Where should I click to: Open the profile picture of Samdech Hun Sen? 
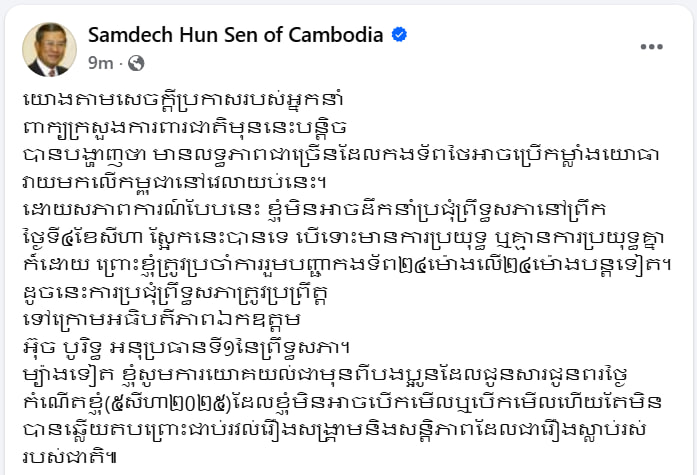[x=49, y=49]
